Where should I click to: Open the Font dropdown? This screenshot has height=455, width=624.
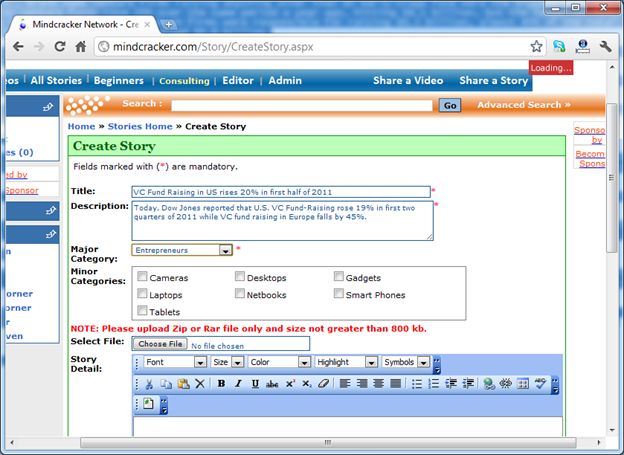pyautogui.click(x=175, y=362)
